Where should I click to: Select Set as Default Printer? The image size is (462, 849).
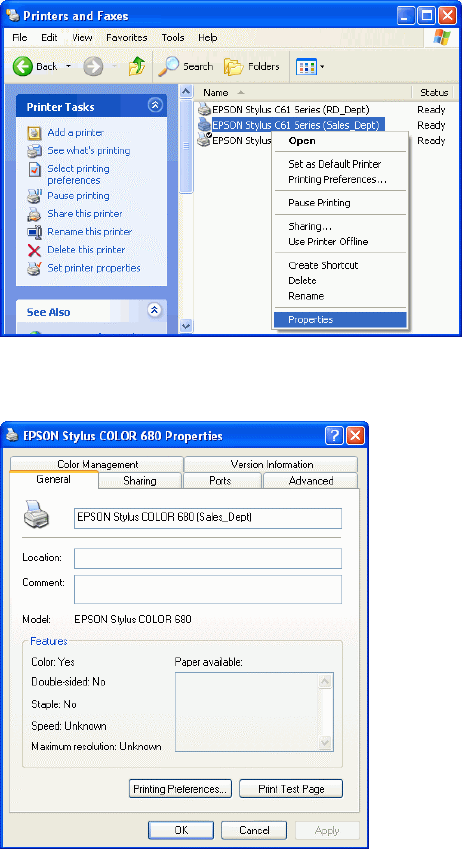point(335,164)
